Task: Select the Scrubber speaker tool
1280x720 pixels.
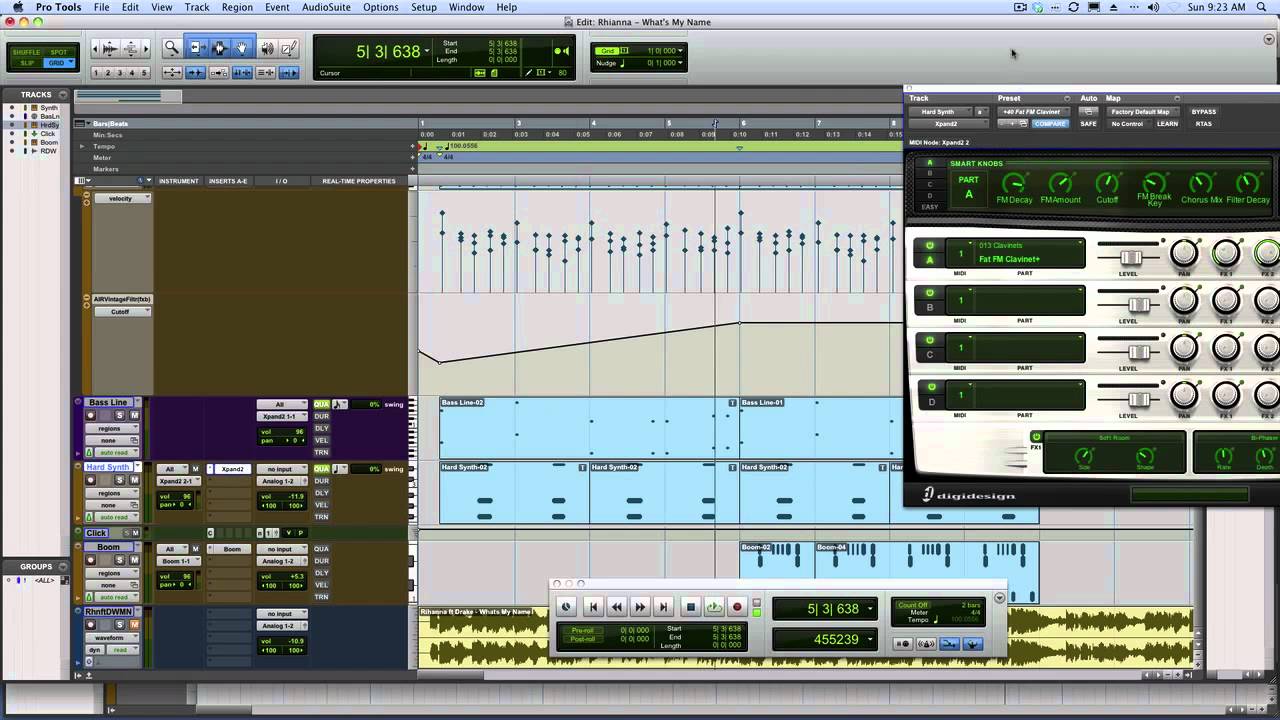Action: [x=267, y=48]
